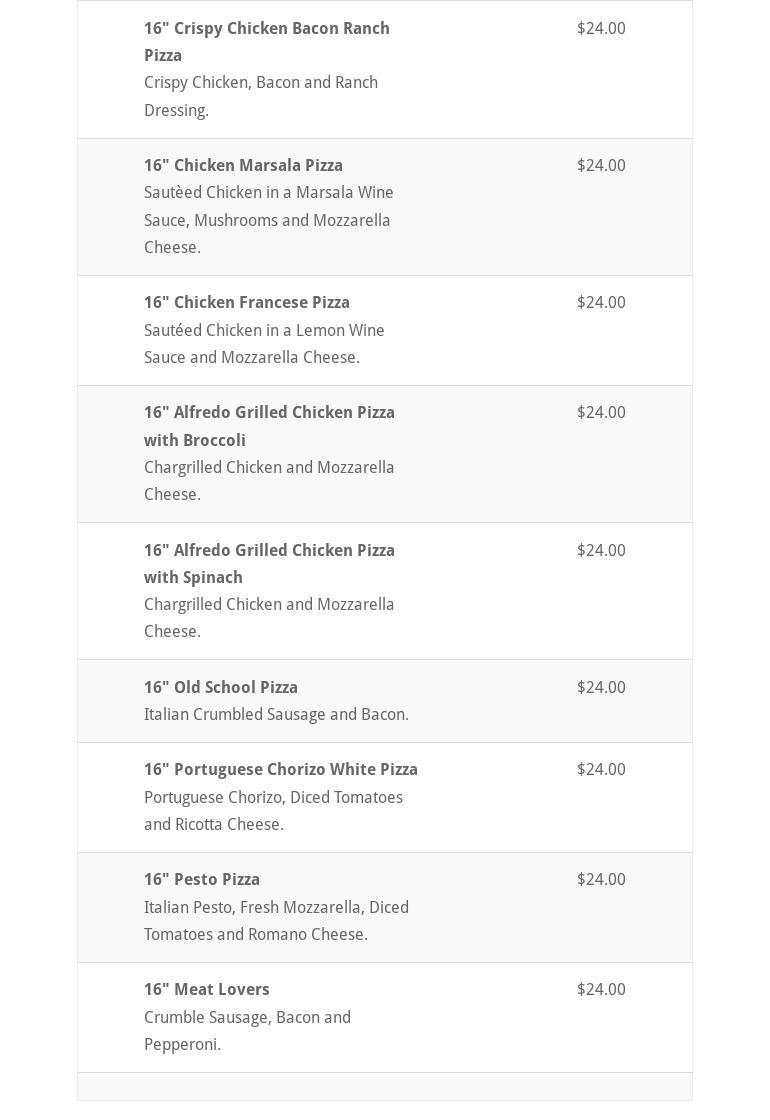Choose 16" Alfredo Grilled Chicken Pizza with Broccoli
This screenshot has height=1120, width=770.
(269, 426)
